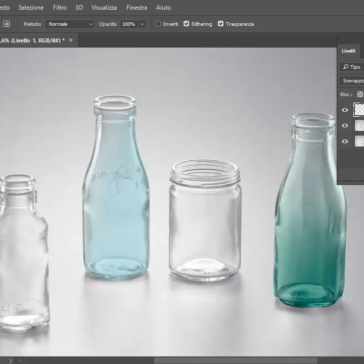Image resolution: width=364 pixels, height=364 pixels.
Task: Uncheck the Dithering checkbox
Action: coord(186,24)
